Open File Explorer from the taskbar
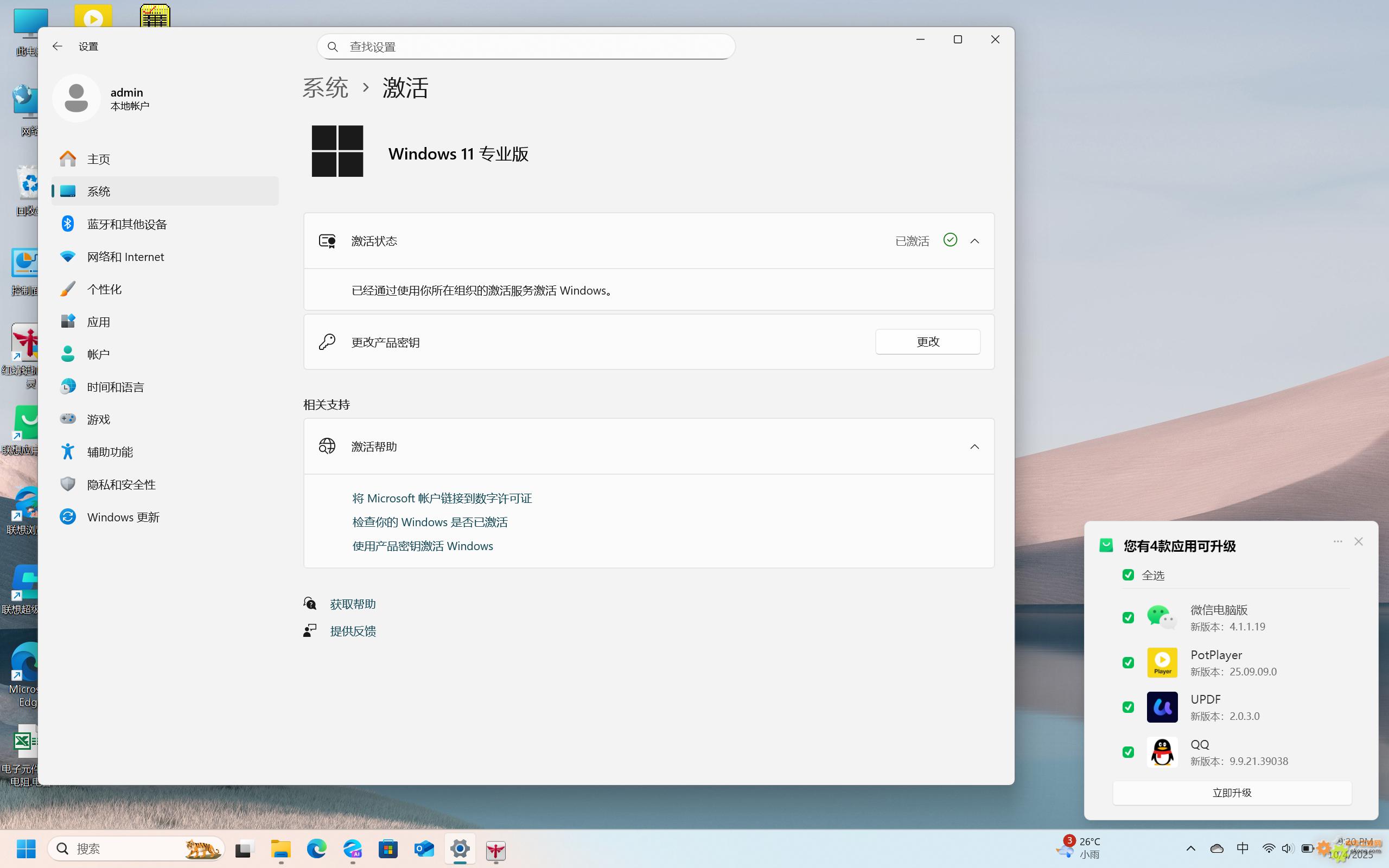 tap(281, 848)
